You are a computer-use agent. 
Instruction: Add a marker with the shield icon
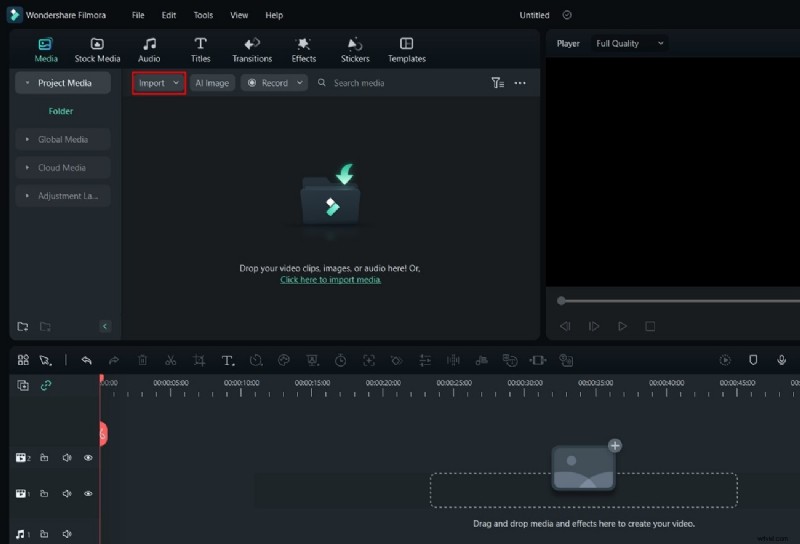tap(753, 360)
